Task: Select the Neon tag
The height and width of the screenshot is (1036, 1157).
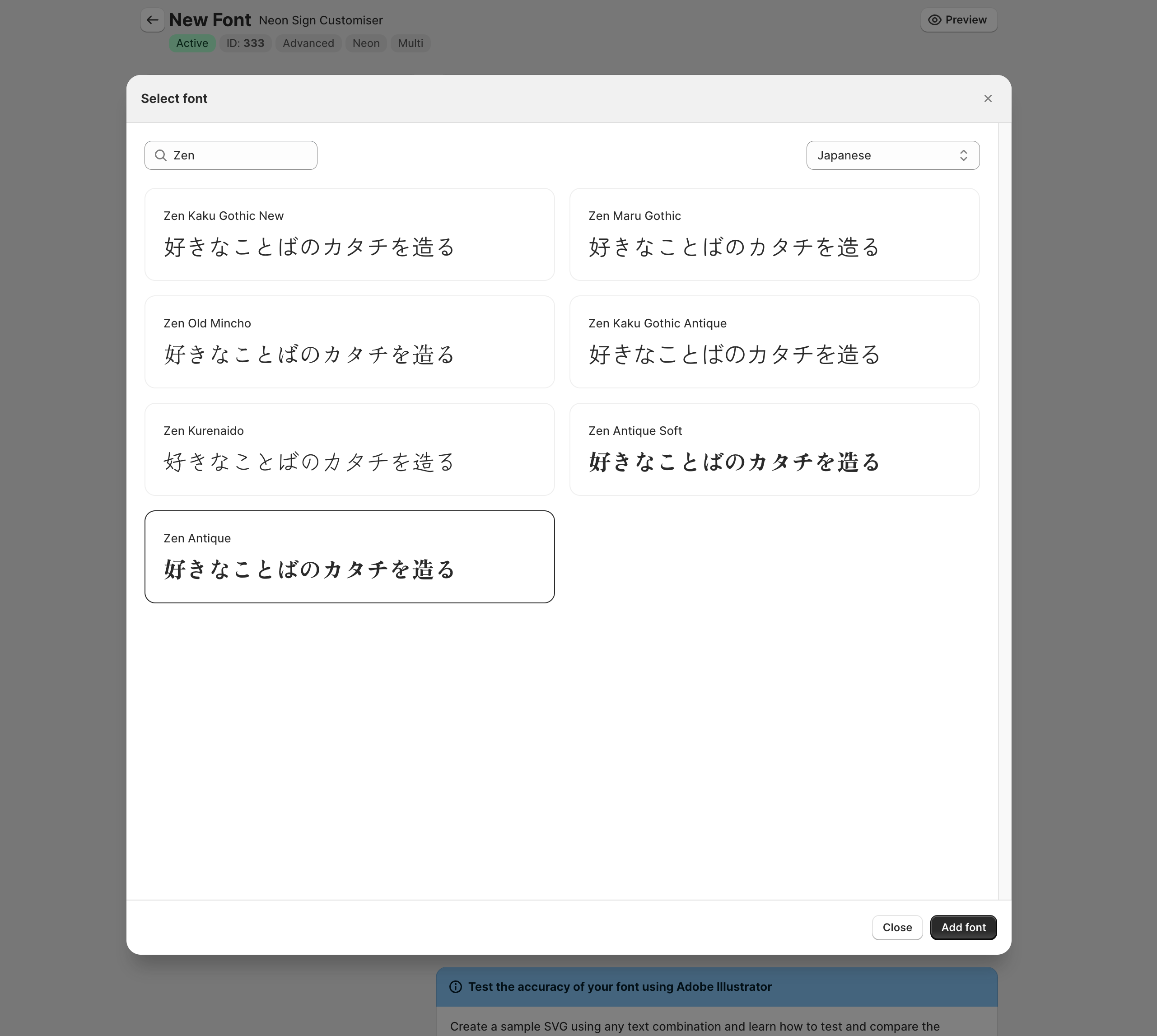Action: click(365, 43)
